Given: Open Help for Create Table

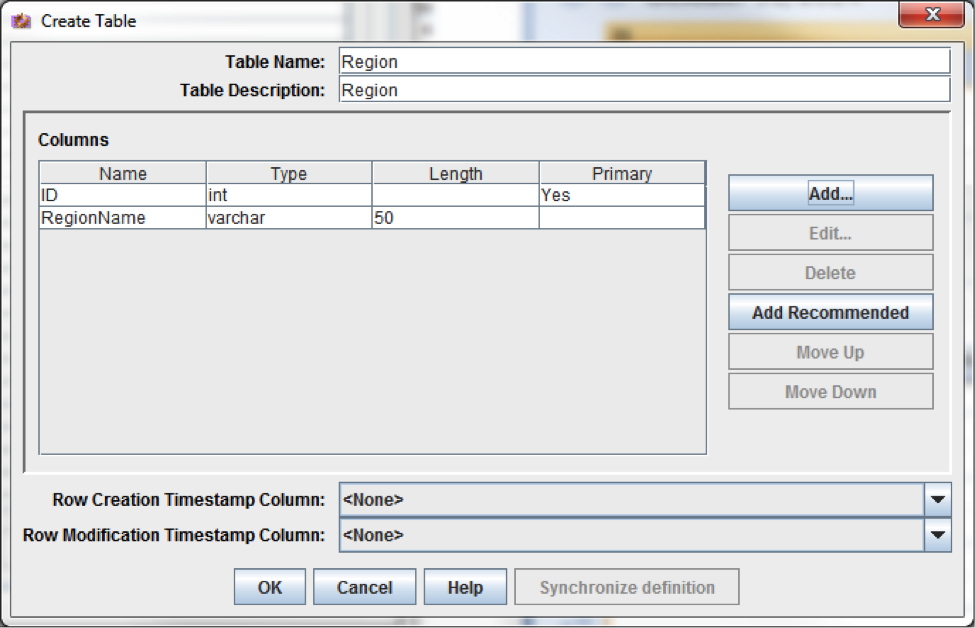Looking at the screenshot, I should [465, 587].
